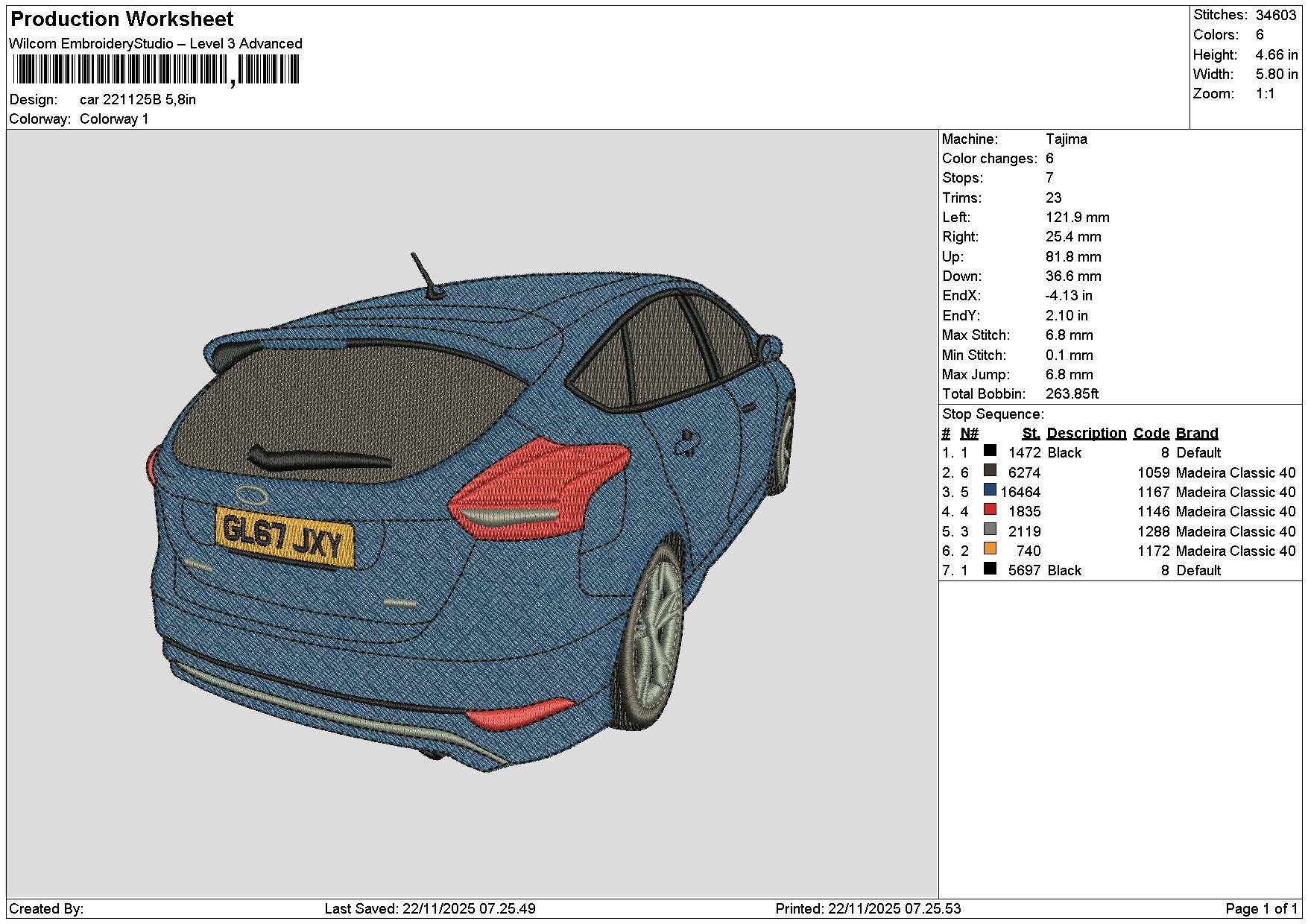Viewport: 1308px width, 924px height.
Task: Click the Brand column header
Action: coord(1197,434)
